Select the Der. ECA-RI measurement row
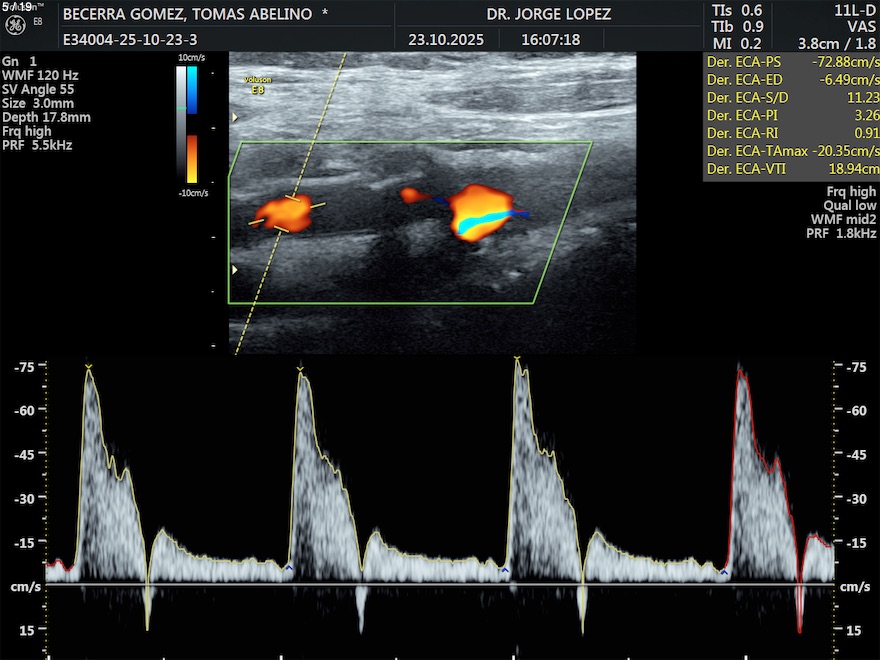 (790, 134)
